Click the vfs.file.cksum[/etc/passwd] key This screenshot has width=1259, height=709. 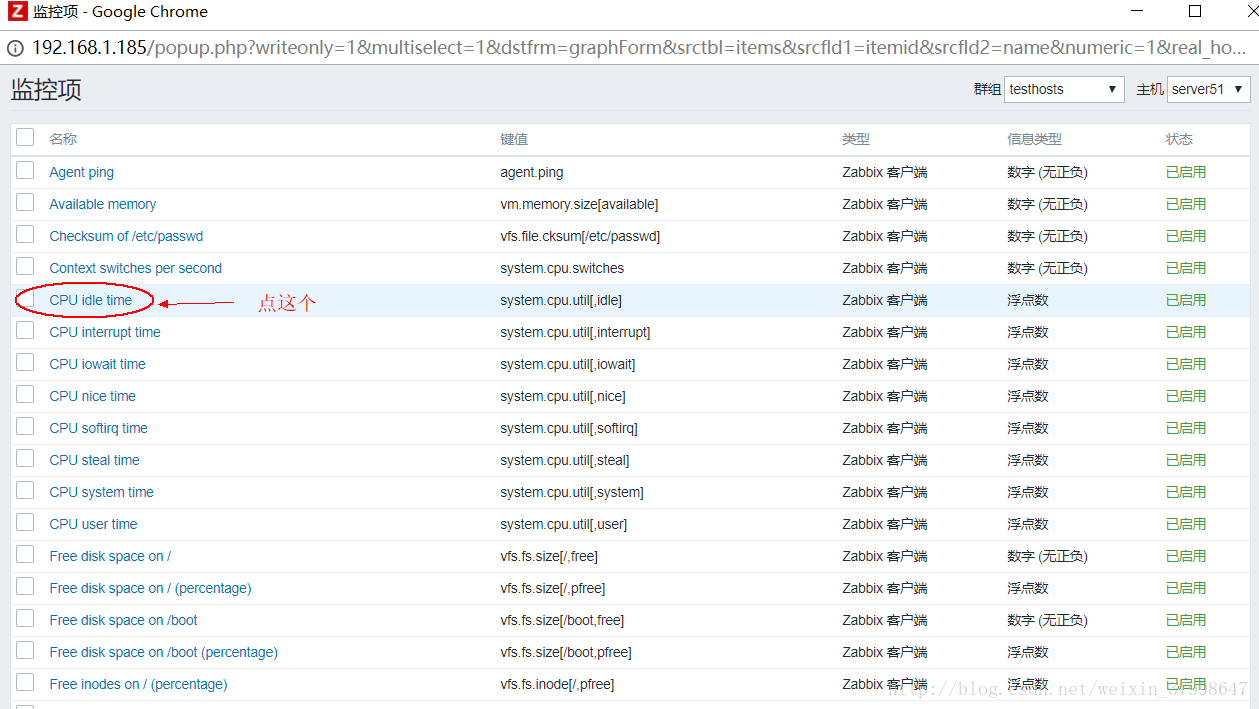580,236
